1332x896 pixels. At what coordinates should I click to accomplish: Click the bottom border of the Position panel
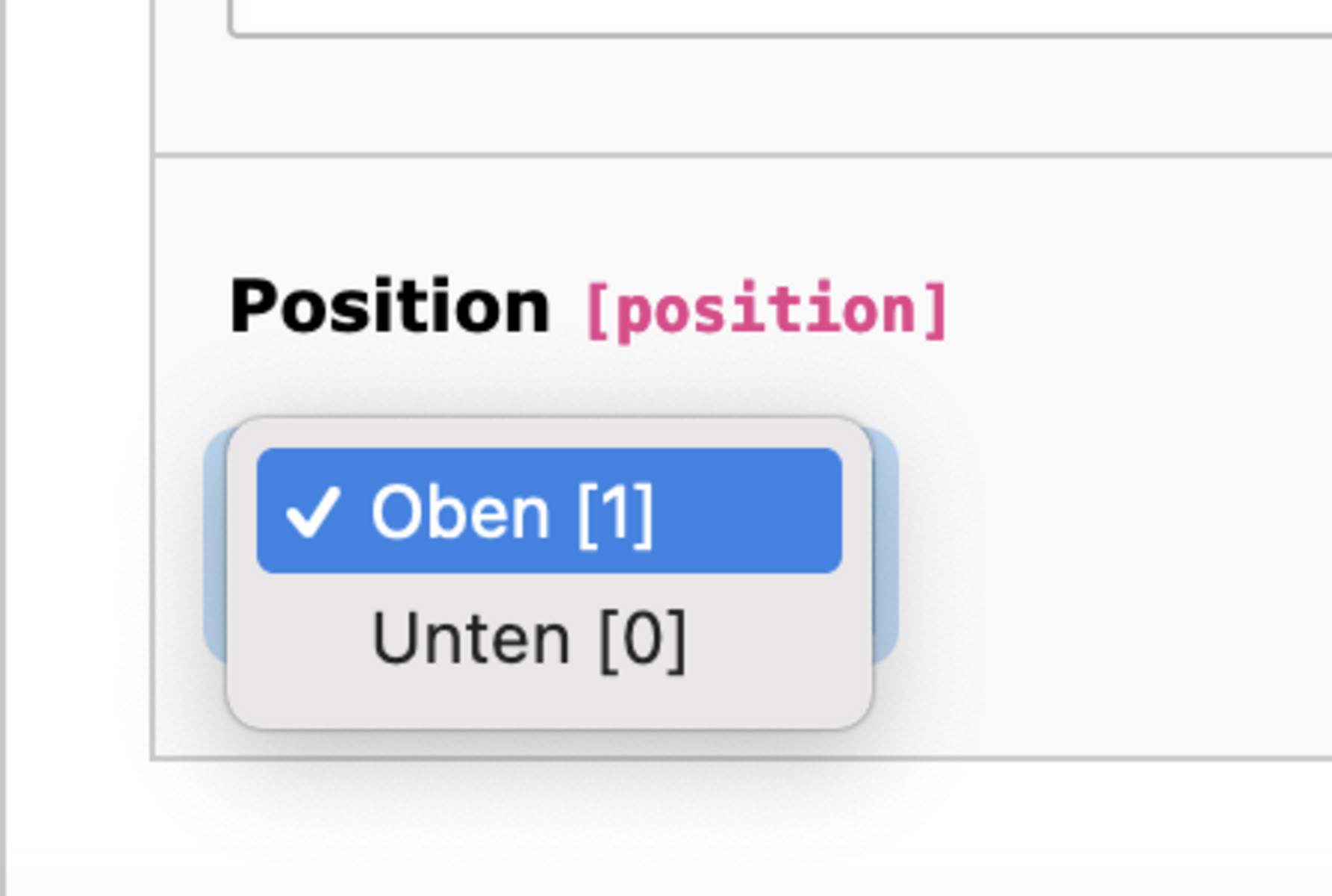tap(742, 758)
